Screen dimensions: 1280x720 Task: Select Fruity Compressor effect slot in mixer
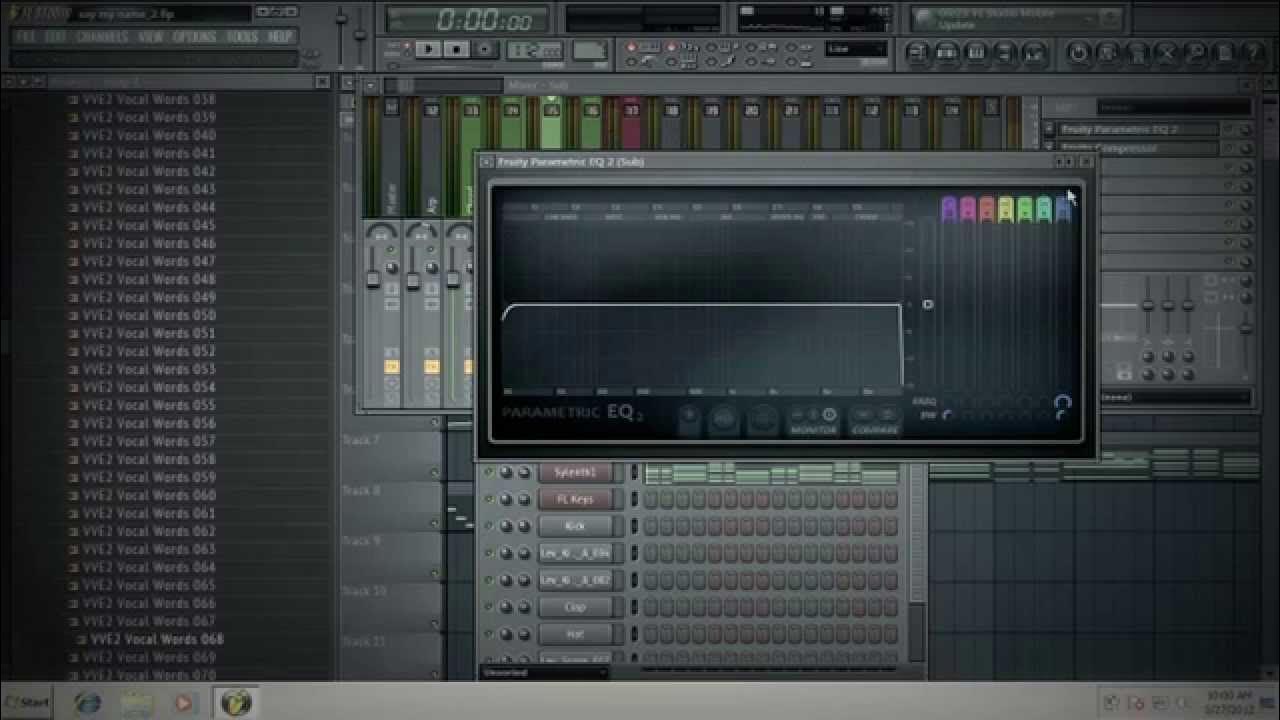click(1138, 148)
